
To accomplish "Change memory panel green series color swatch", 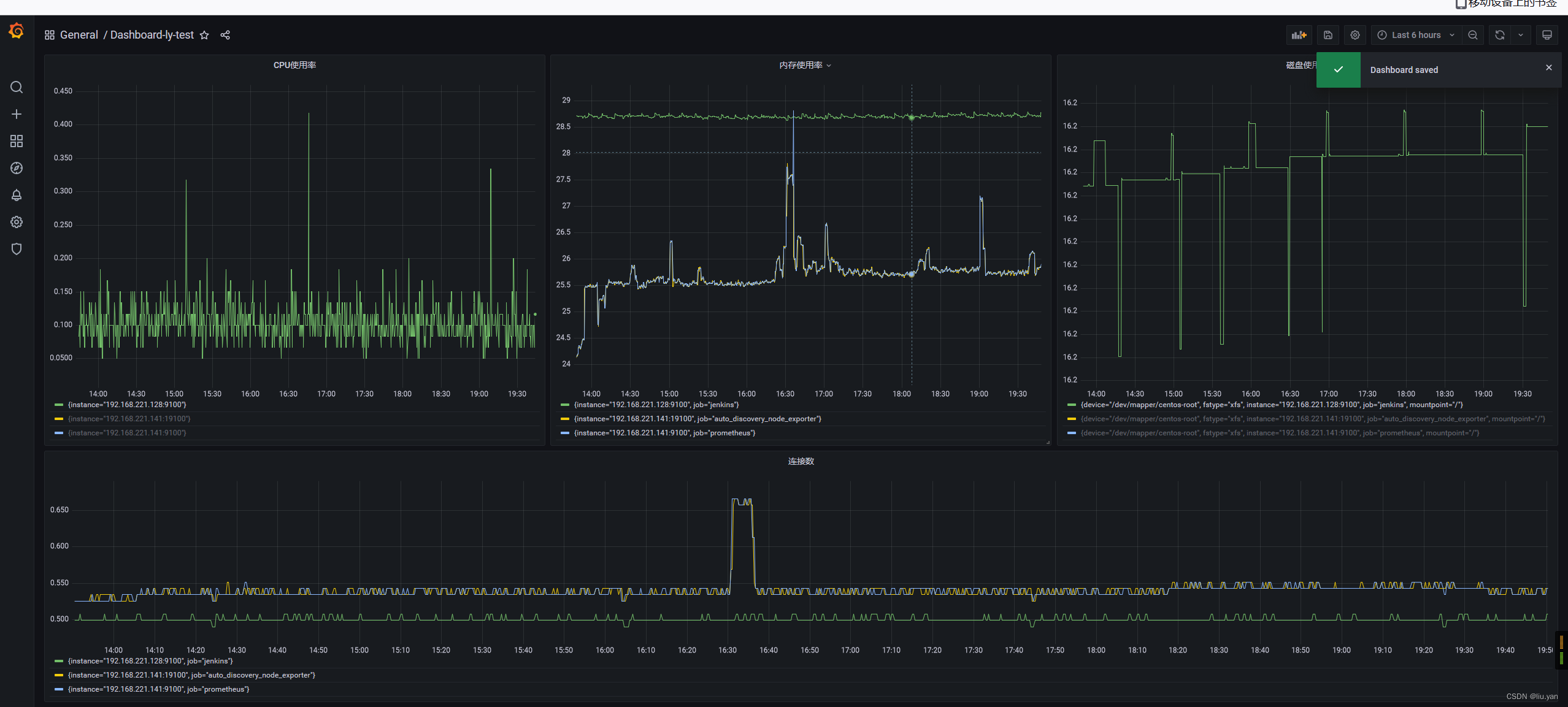I will tap(565, 405).
